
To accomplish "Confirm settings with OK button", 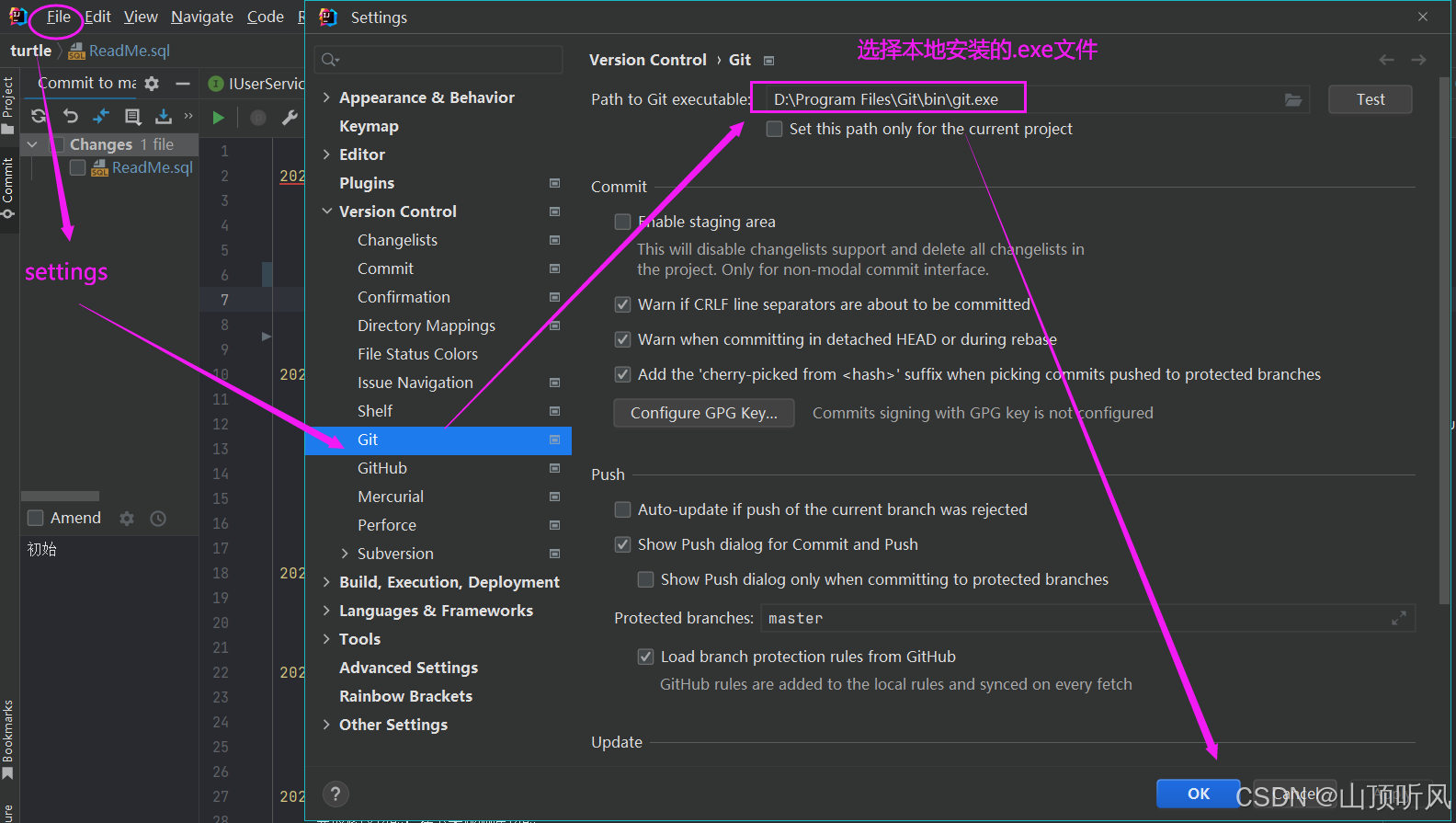I will point(1198,794).
